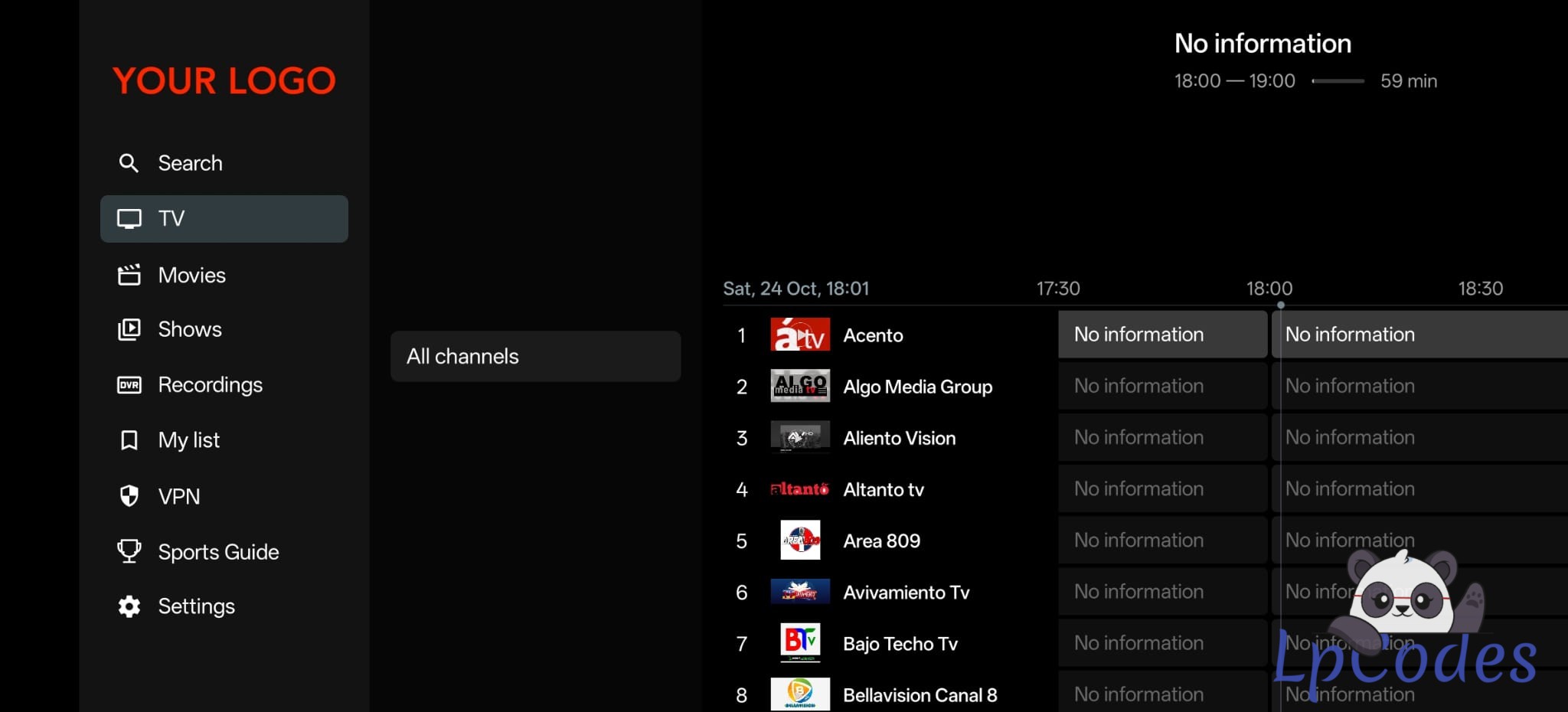Select the Acento channel logo
This screenshot has height=712, width=1568.
point(800,335)
